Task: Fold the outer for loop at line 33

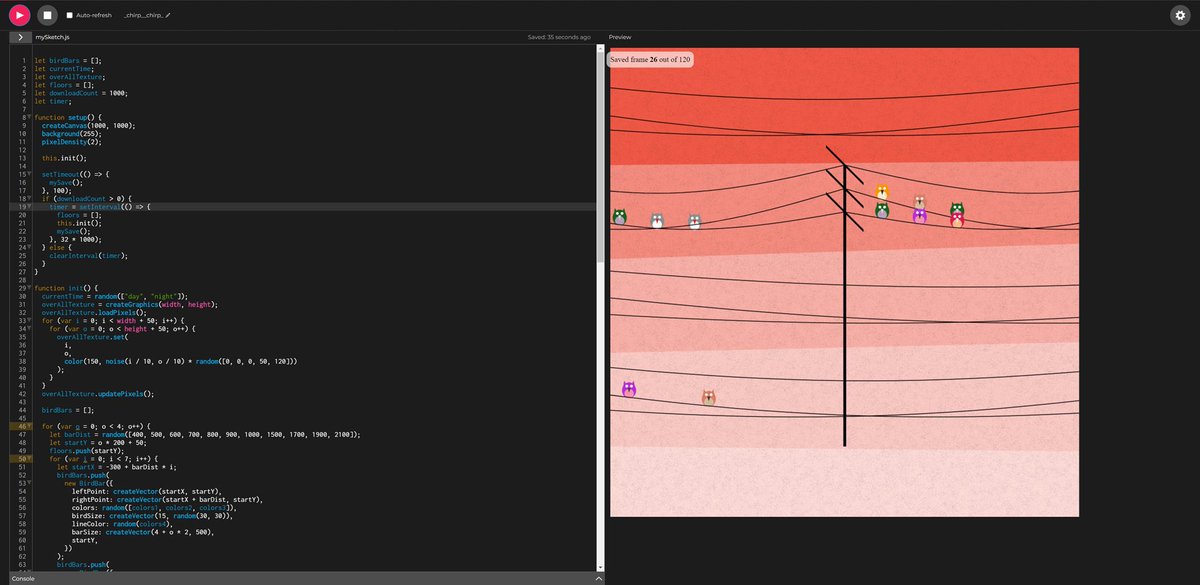Action: coord(30,320)
